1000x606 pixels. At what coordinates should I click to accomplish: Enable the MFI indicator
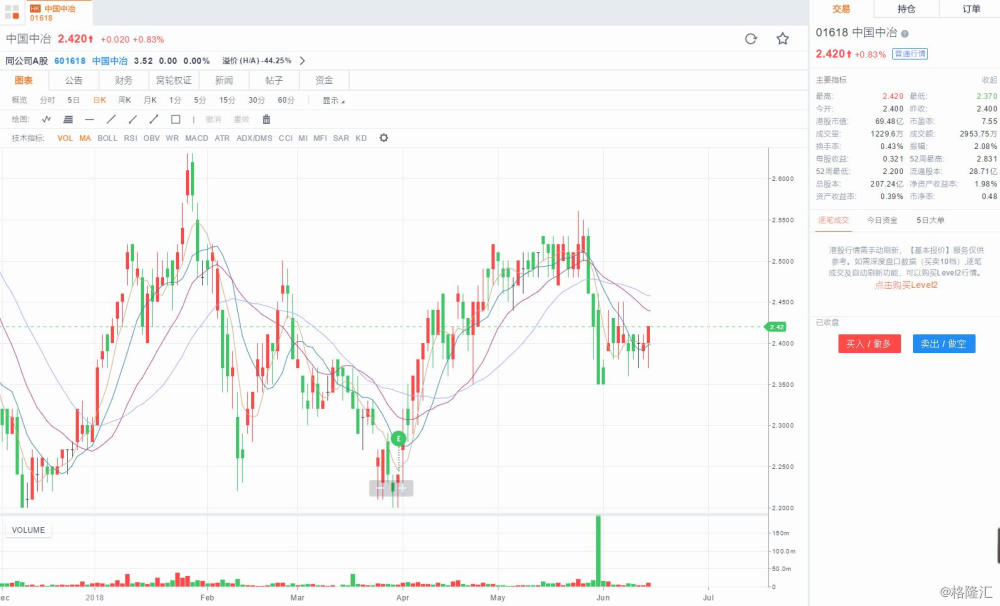(320, 138)
